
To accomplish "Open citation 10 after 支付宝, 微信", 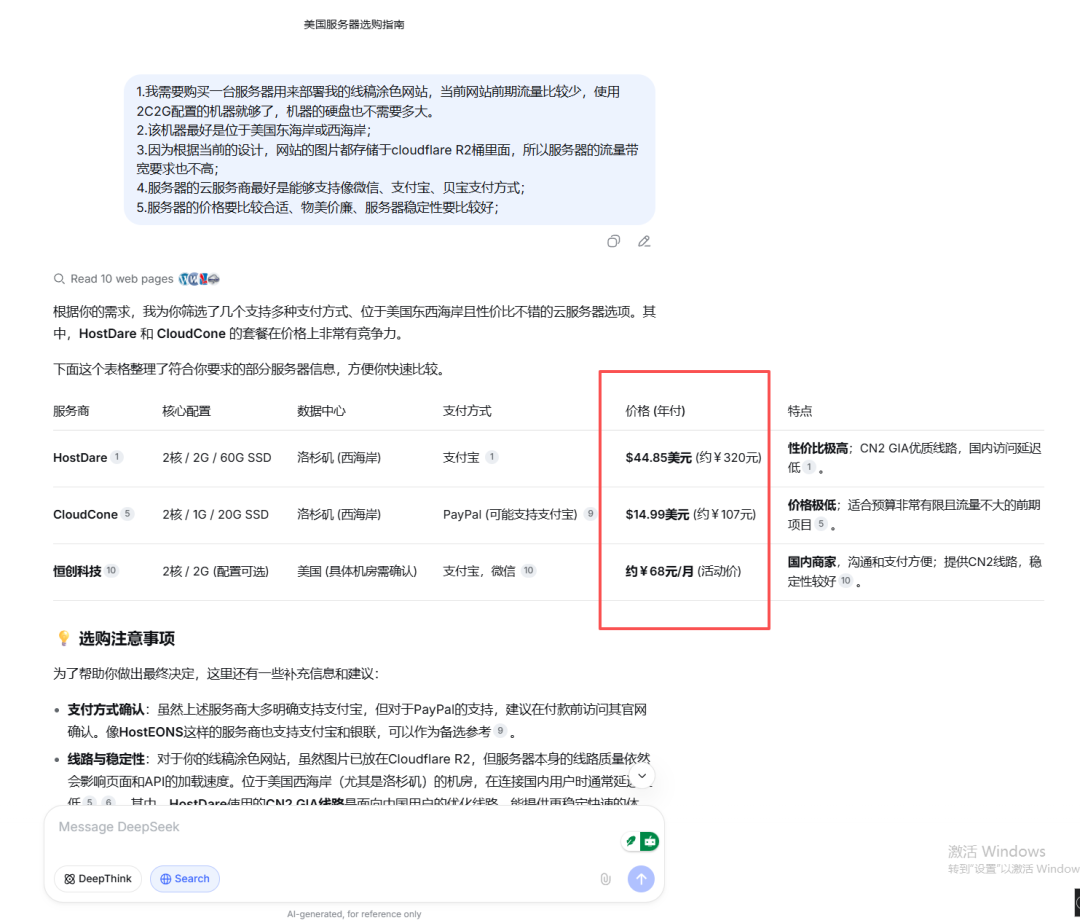I will 528,571.
